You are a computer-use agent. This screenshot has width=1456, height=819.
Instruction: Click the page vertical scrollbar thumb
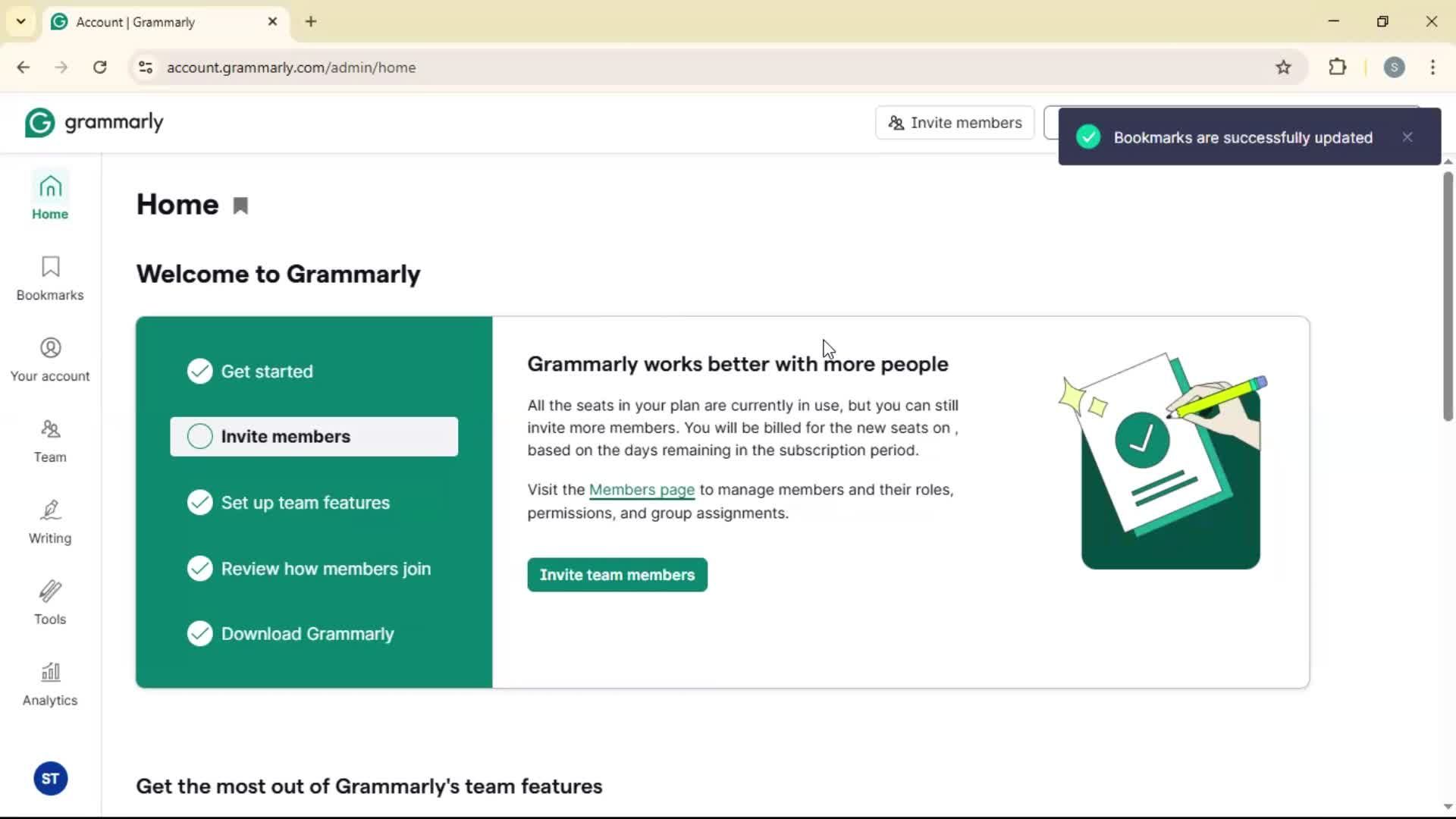pyautogui.click(x=1448, y=296)
